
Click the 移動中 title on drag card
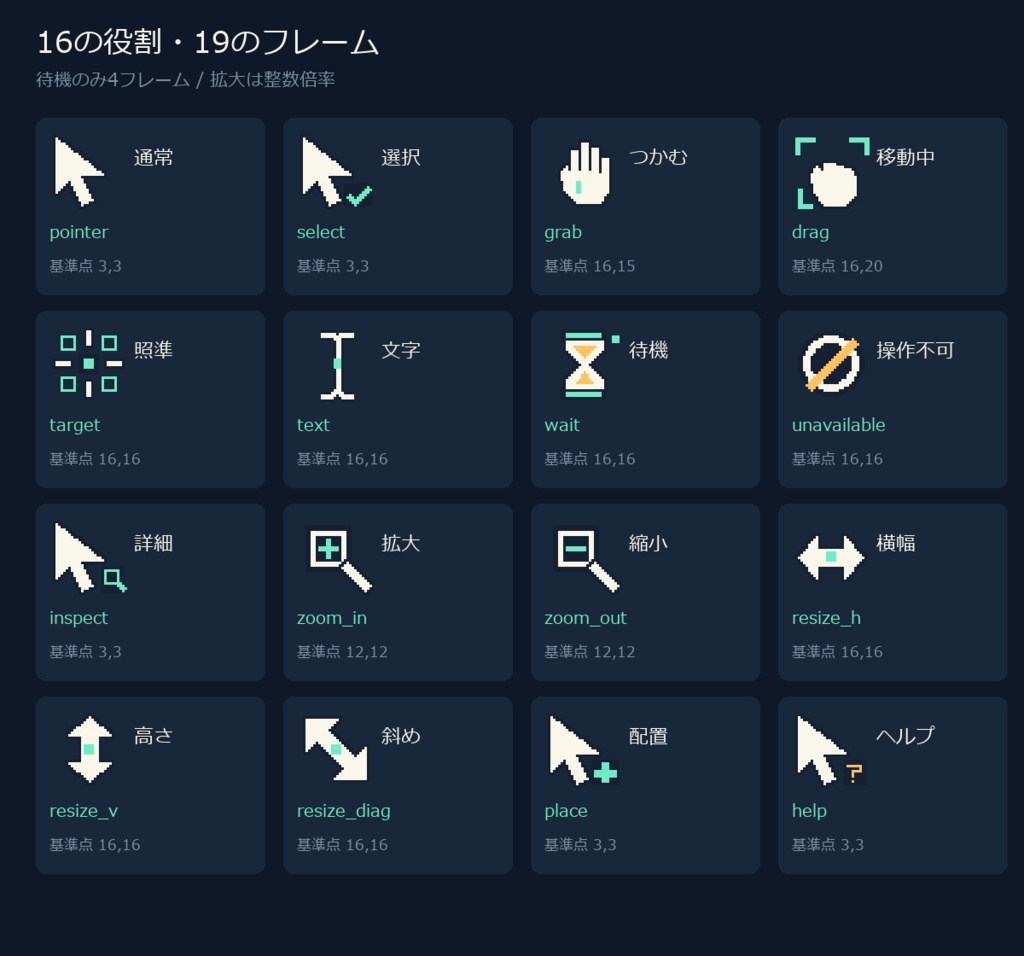pyautogui.click(x=906, y=157)
